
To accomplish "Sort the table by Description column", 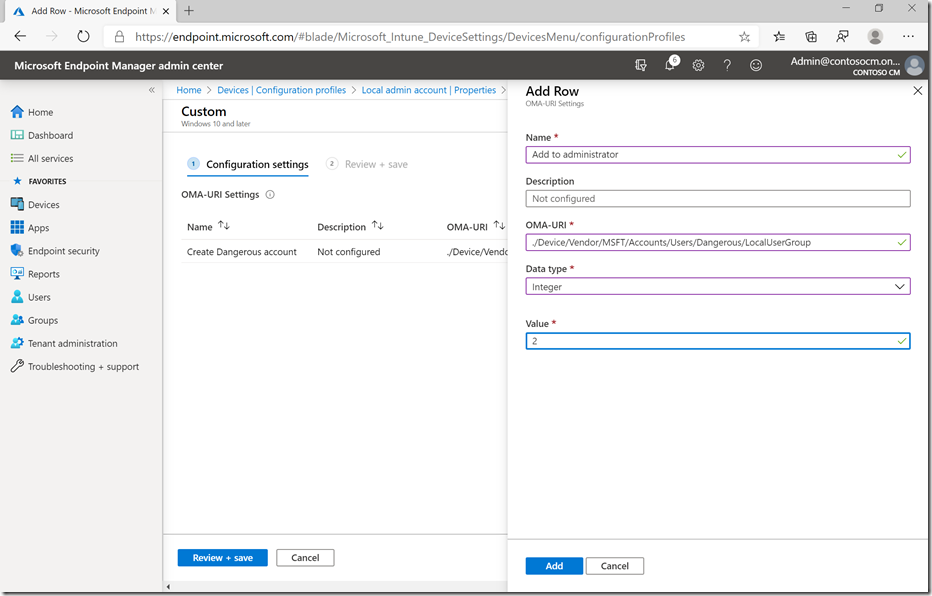I will [378, 226].
